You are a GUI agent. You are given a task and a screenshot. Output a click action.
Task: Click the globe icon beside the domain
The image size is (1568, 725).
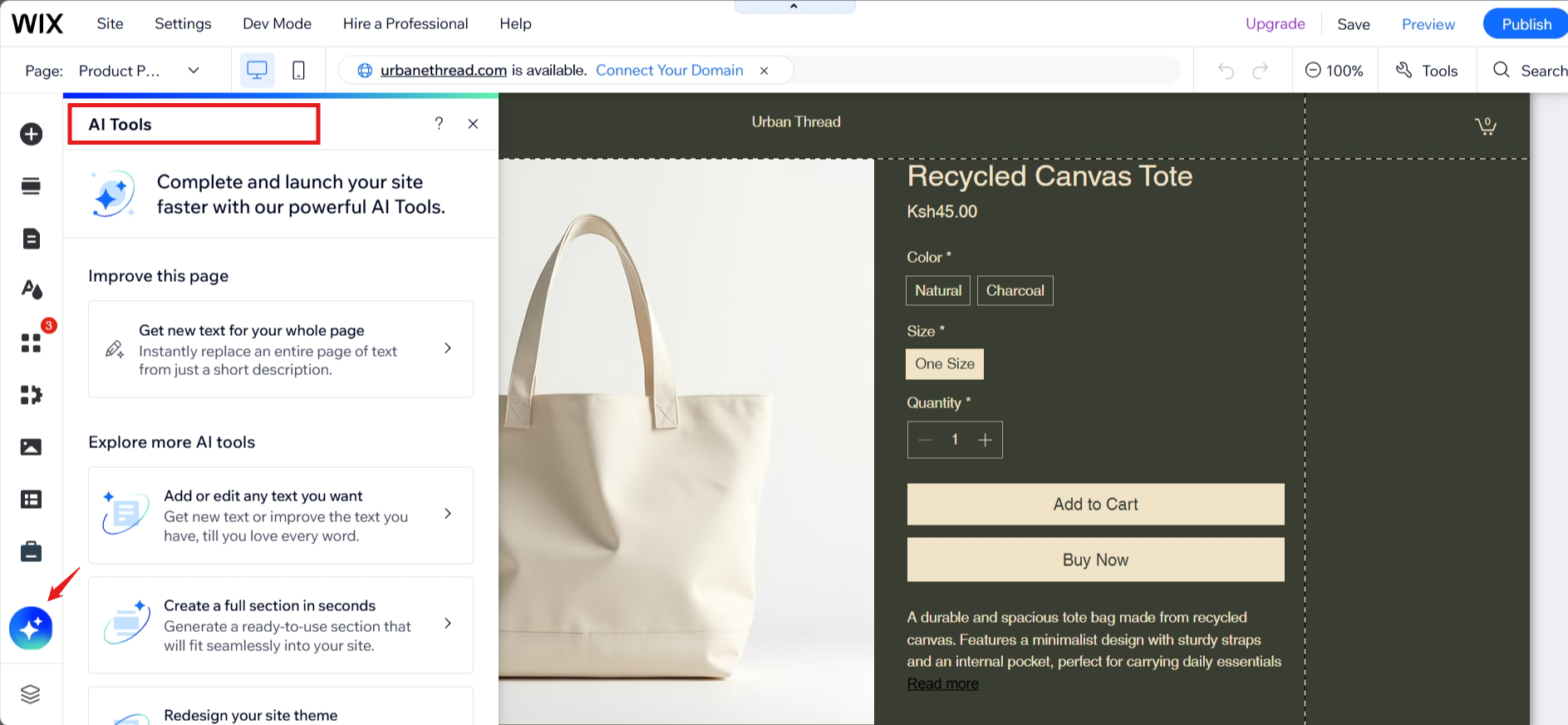tap(364, 71)
